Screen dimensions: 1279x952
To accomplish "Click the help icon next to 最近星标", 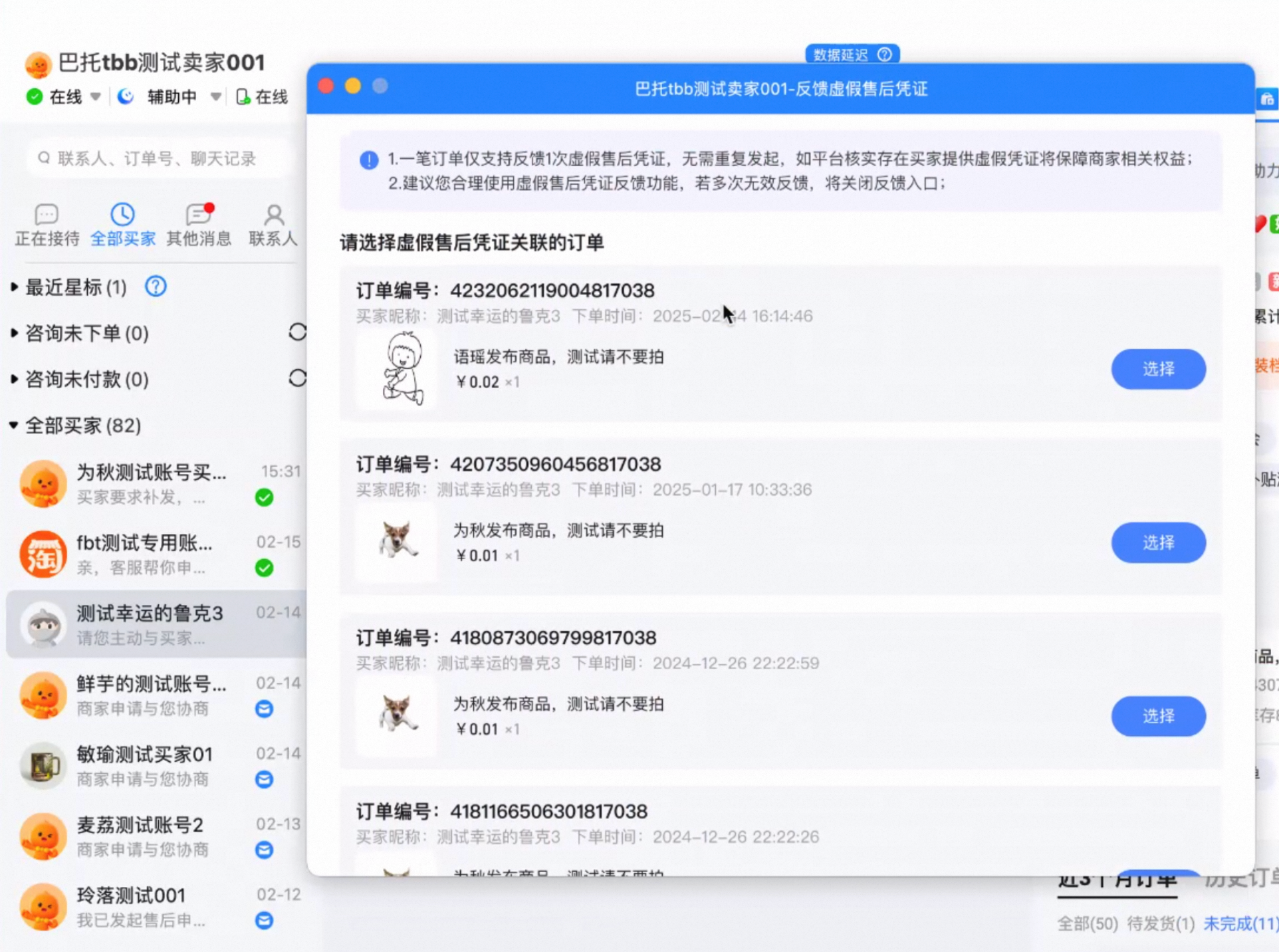I will (156, 287).
